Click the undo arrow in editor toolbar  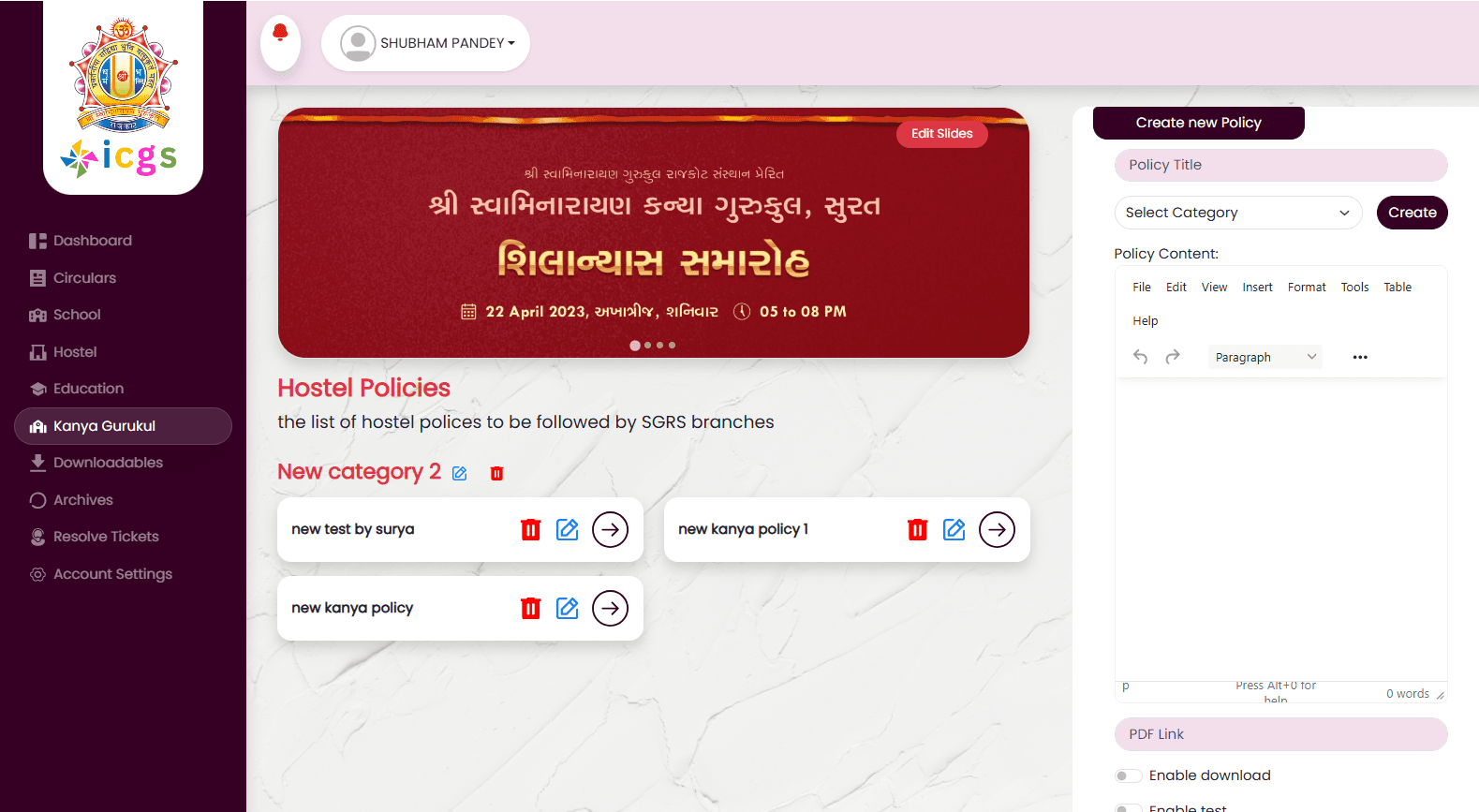tap(1140, 357)
